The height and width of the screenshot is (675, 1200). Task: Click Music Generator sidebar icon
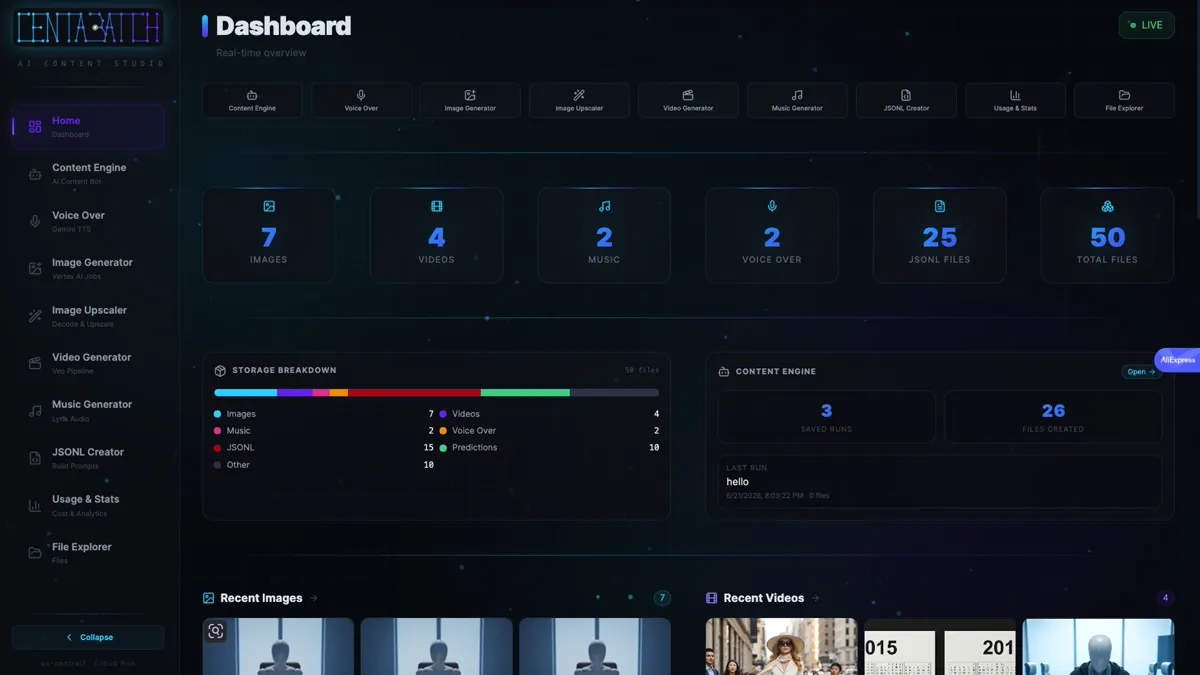click(35, 411)
